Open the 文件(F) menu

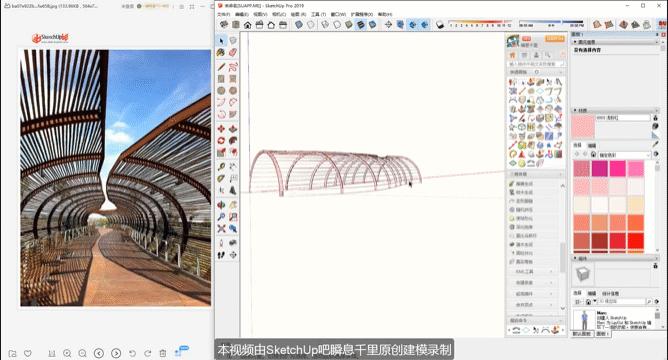point(224,14)
